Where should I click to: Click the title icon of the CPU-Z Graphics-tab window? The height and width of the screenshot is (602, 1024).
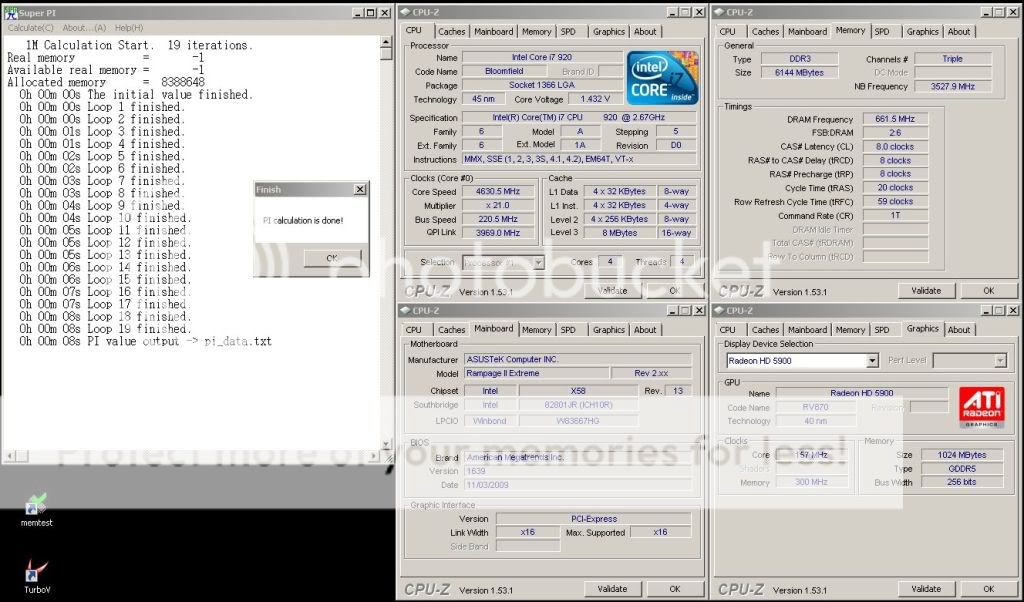click(719, 310)
